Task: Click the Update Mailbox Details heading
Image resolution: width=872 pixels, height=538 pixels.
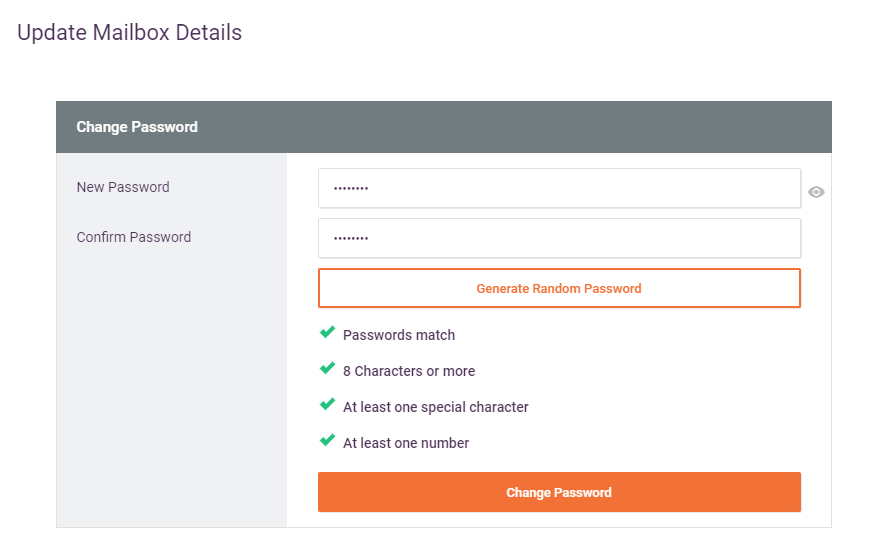Action: click(130, 32)
